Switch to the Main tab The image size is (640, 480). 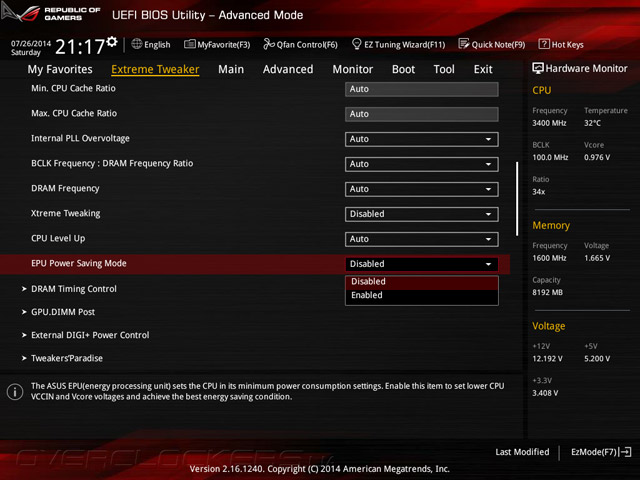click(231, 69)
